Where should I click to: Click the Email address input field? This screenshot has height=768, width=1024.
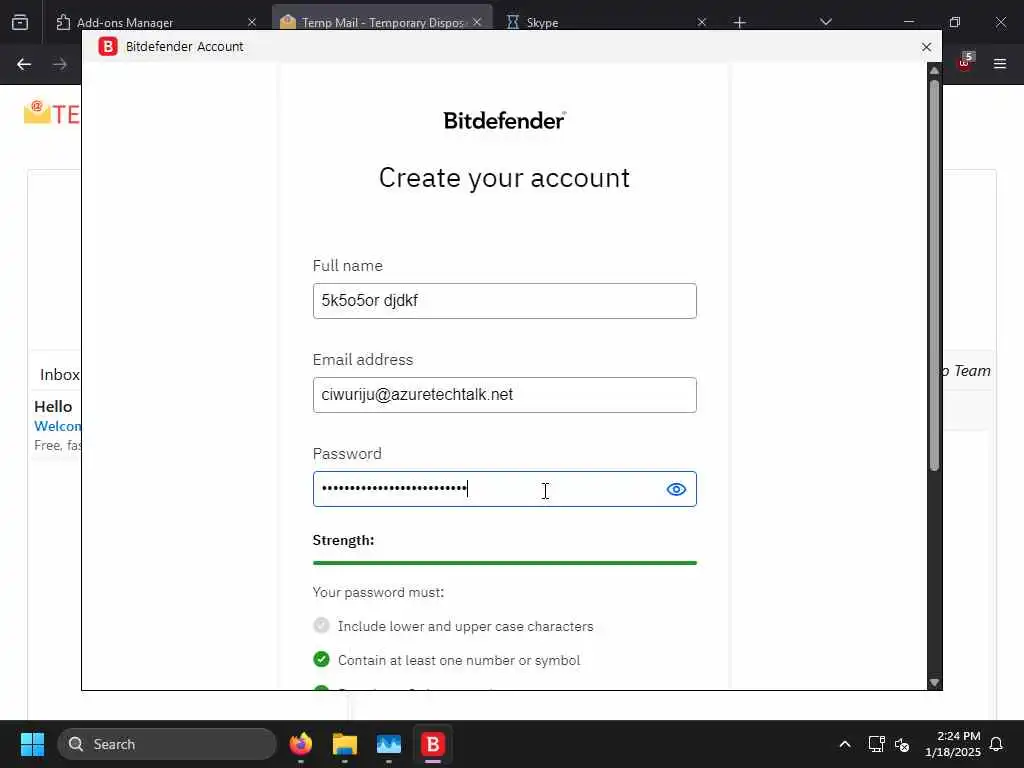coord(504,395)
